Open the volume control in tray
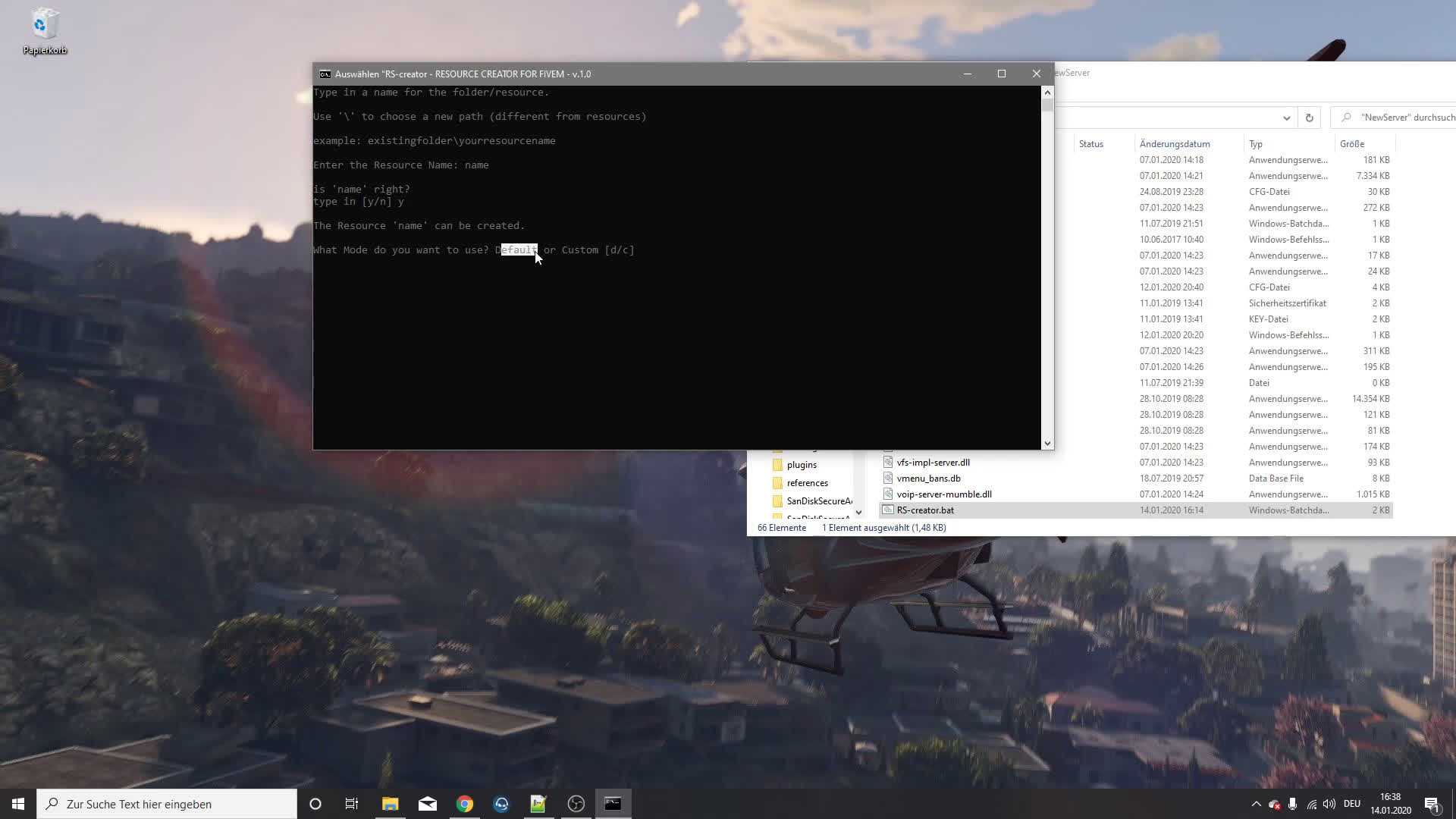 [x=1329, y=804]
